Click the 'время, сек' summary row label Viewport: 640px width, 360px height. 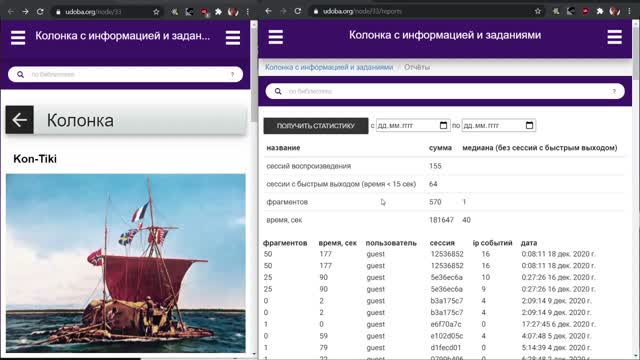click(x=284, y=220)
